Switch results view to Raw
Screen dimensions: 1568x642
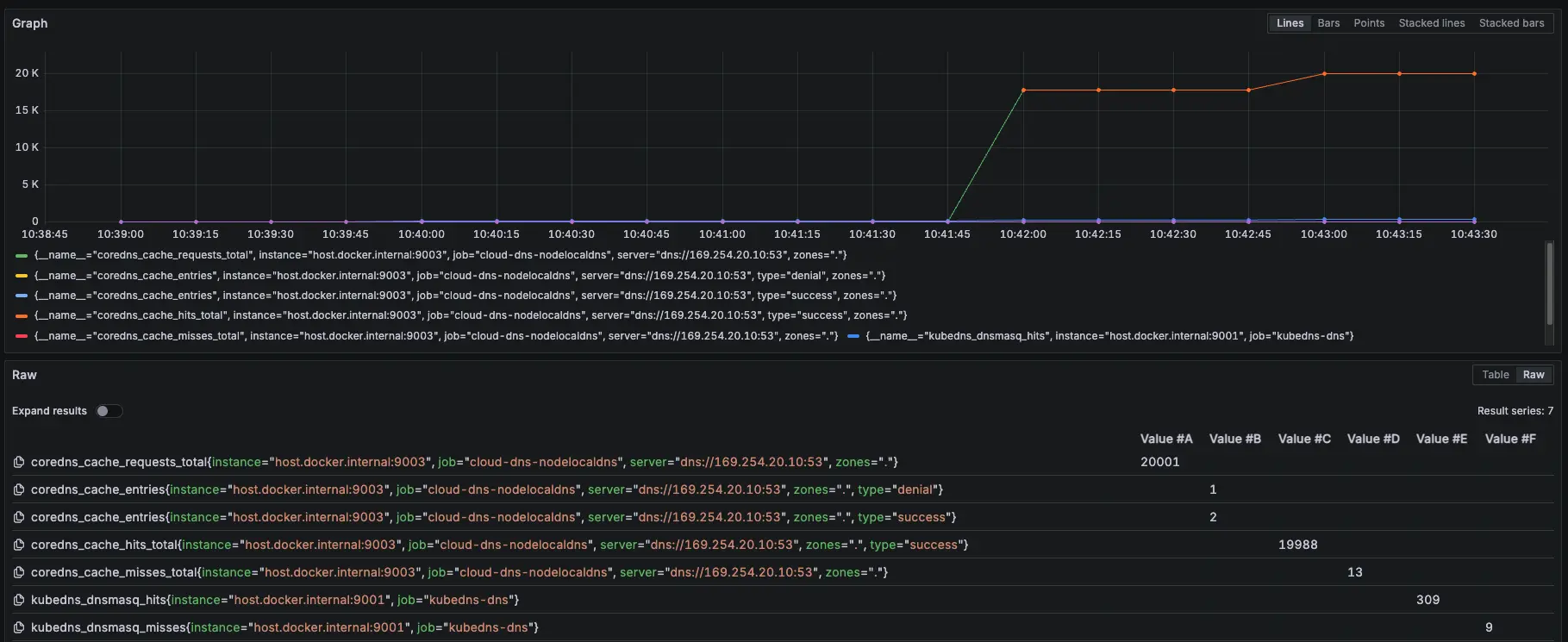click(1534, 375)
